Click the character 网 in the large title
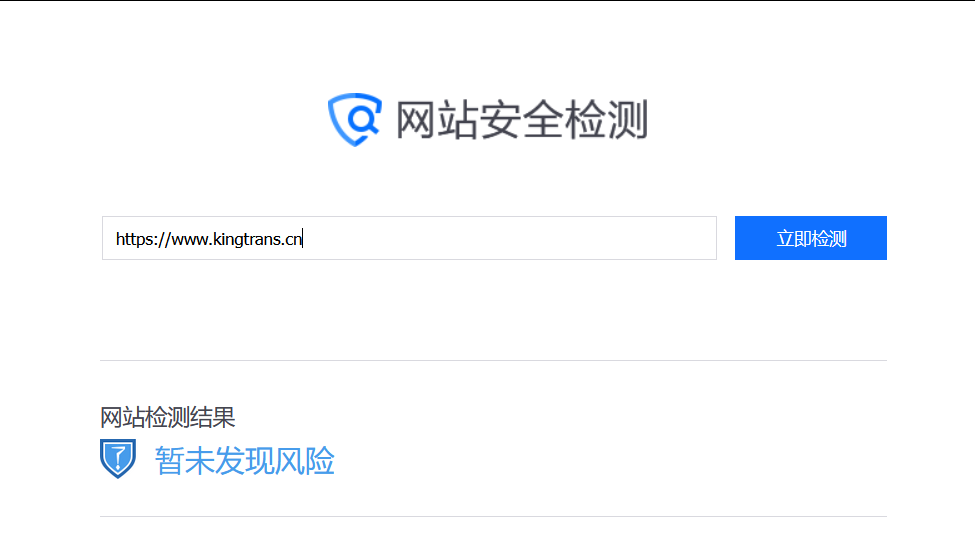 (x=415, y=119)
